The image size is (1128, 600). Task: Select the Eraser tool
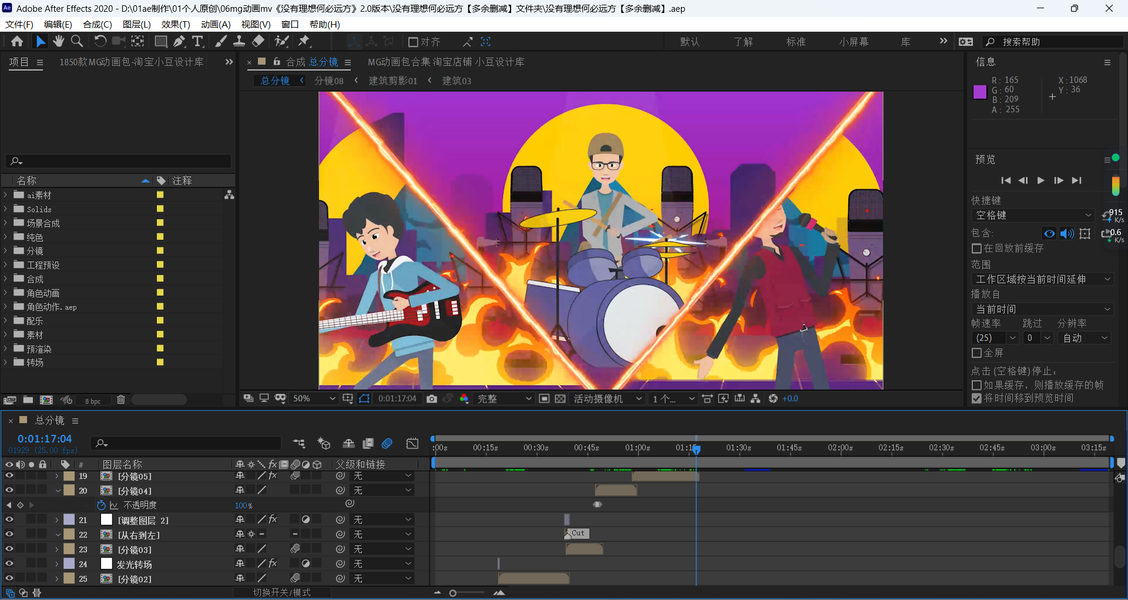pyautogui.click(x=258, y=42)
